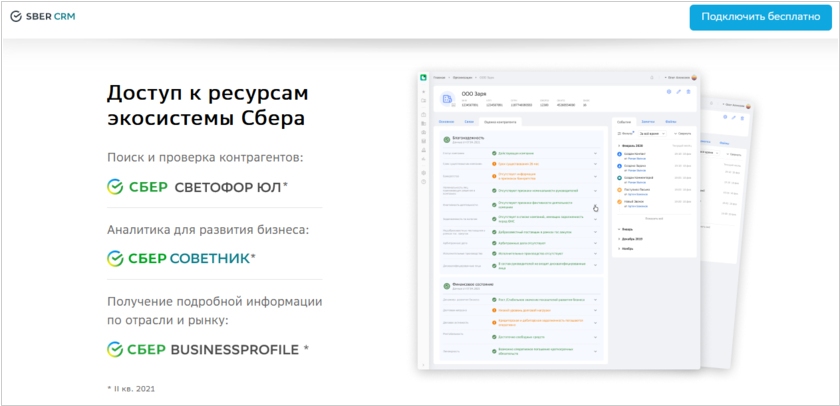
Task: Click the text Поиск и проверка контрагентов
Action: tap(205, 158)
